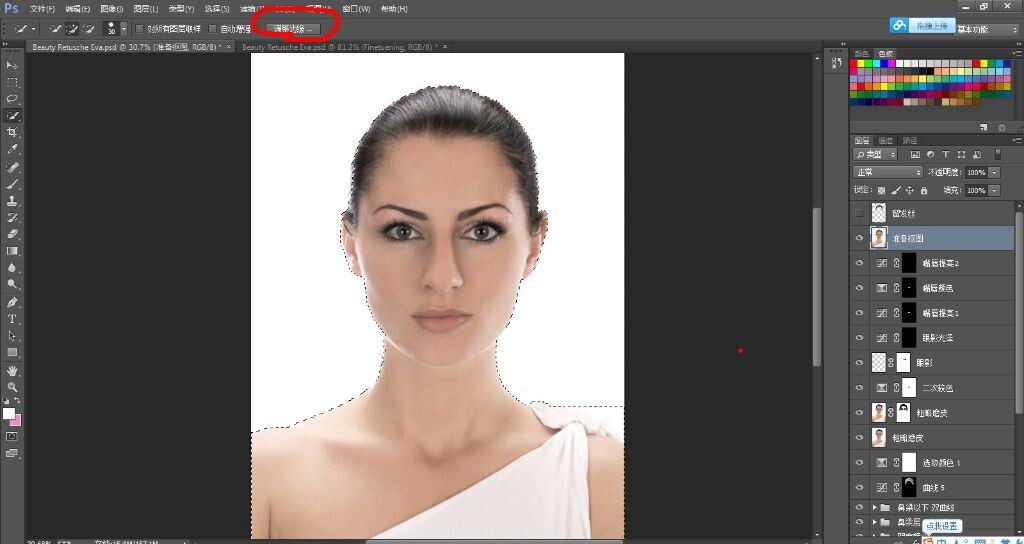Switch to Finetuening document tab
Viewport: 1024px width, 544px height.
pos(340,47)
